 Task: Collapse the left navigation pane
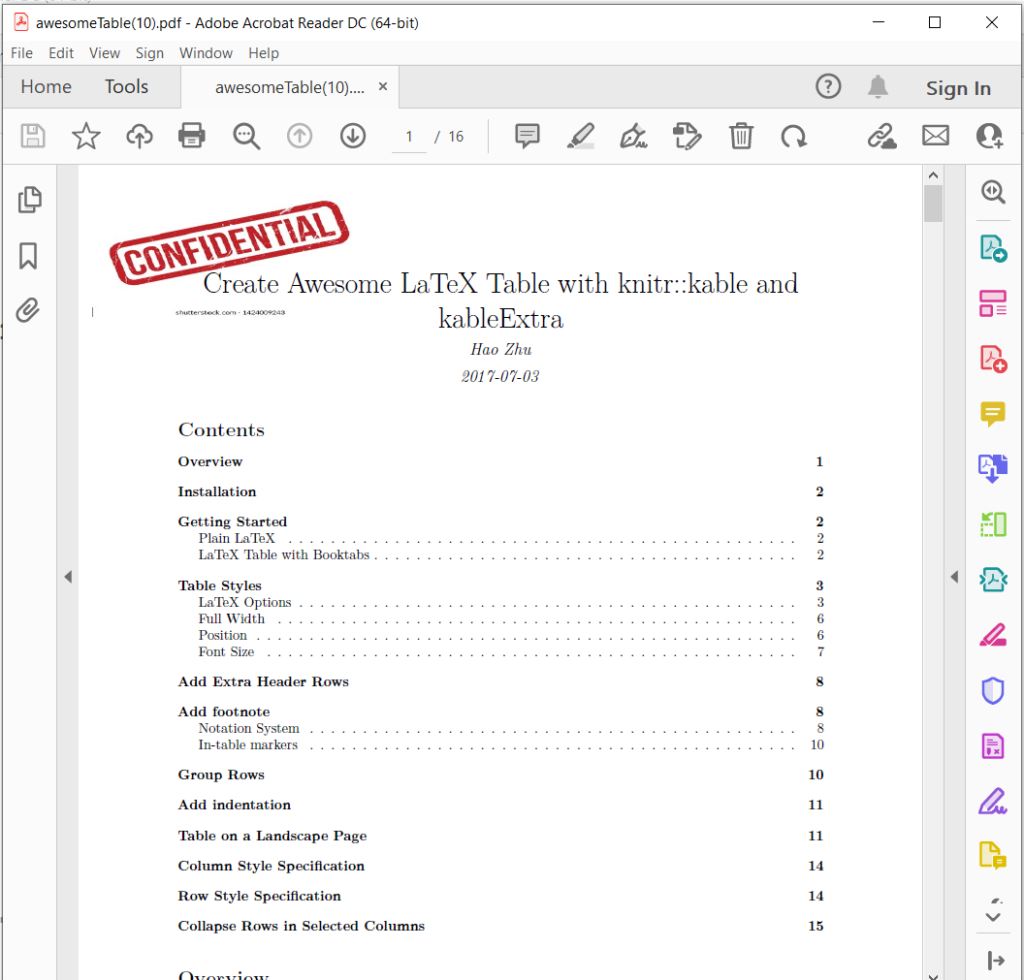[x=68, y=576]
